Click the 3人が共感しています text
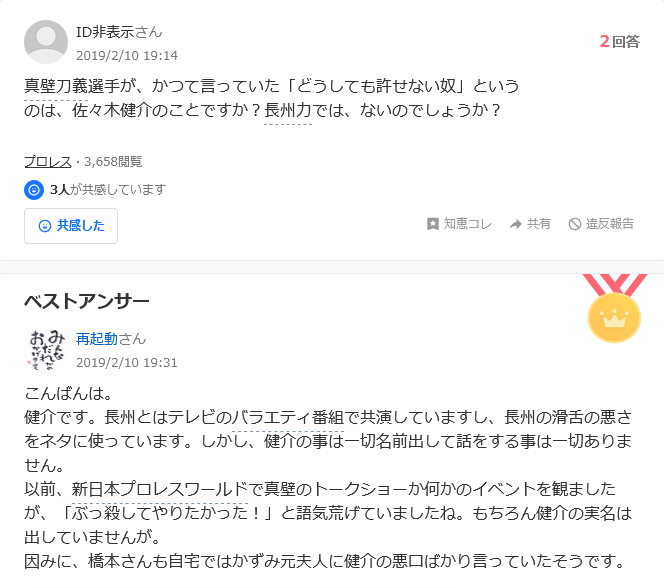664x588 pixels. pos(108,190)
